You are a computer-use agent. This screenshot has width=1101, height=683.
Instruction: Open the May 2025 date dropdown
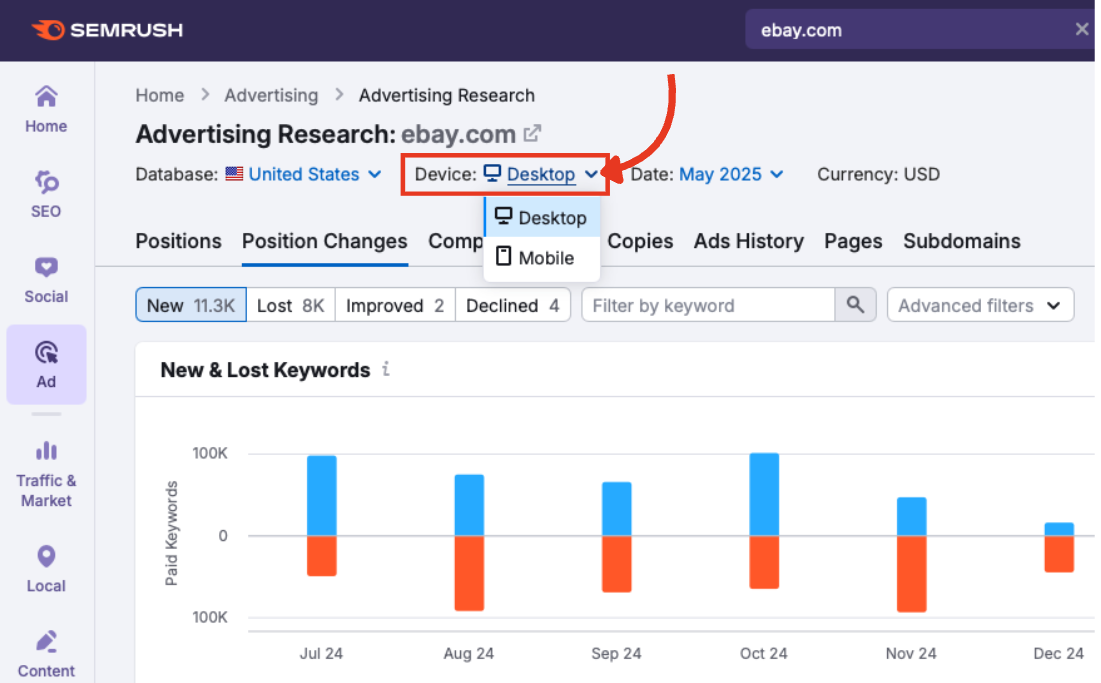(731, 174)
